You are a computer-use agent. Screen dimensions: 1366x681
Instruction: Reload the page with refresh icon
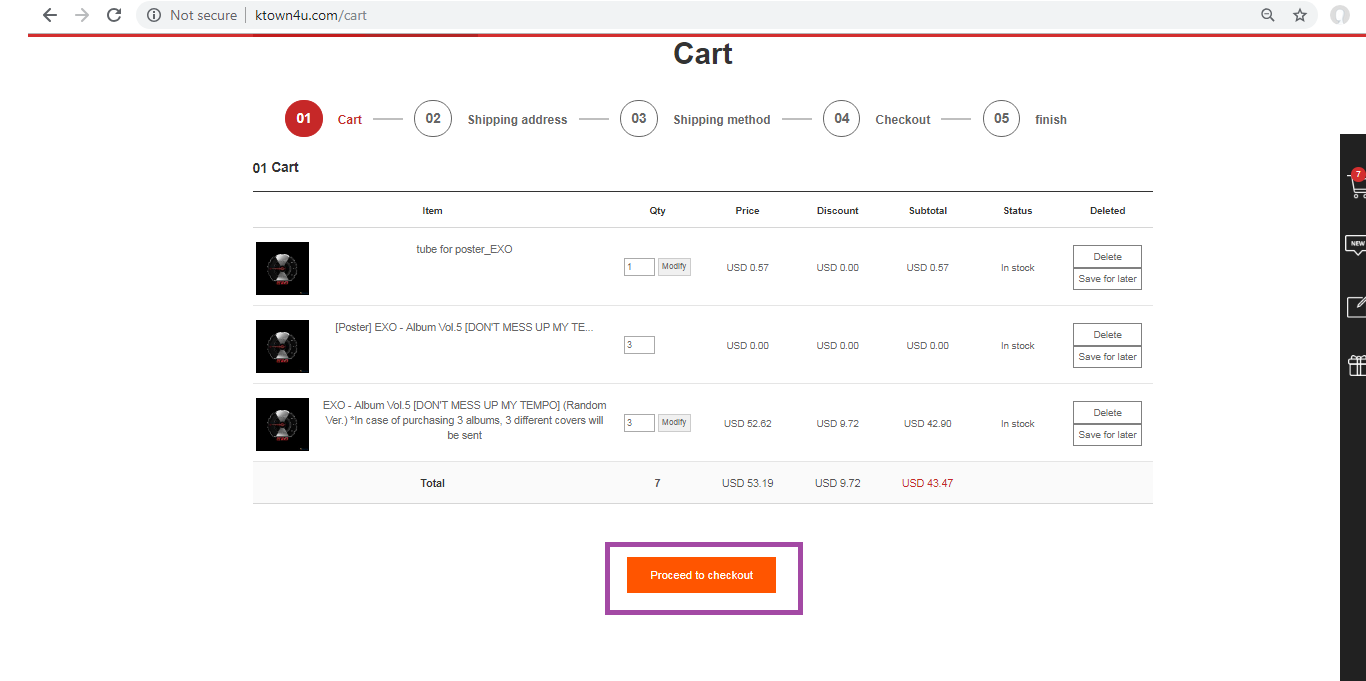click(x=114, y=15)
